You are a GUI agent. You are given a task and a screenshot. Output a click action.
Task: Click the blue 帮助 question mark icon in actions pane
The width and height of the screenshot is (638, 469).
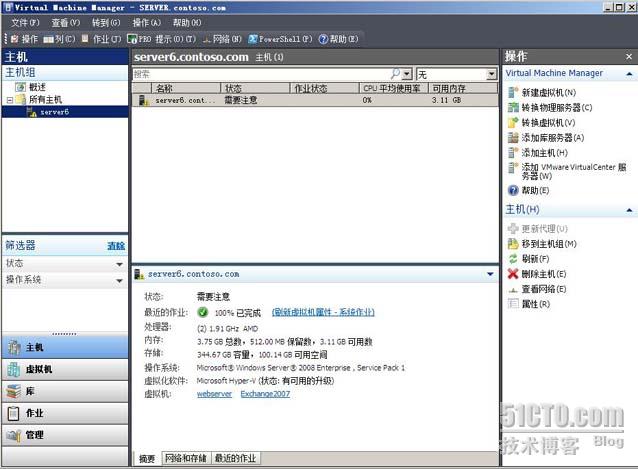[513, 190]
